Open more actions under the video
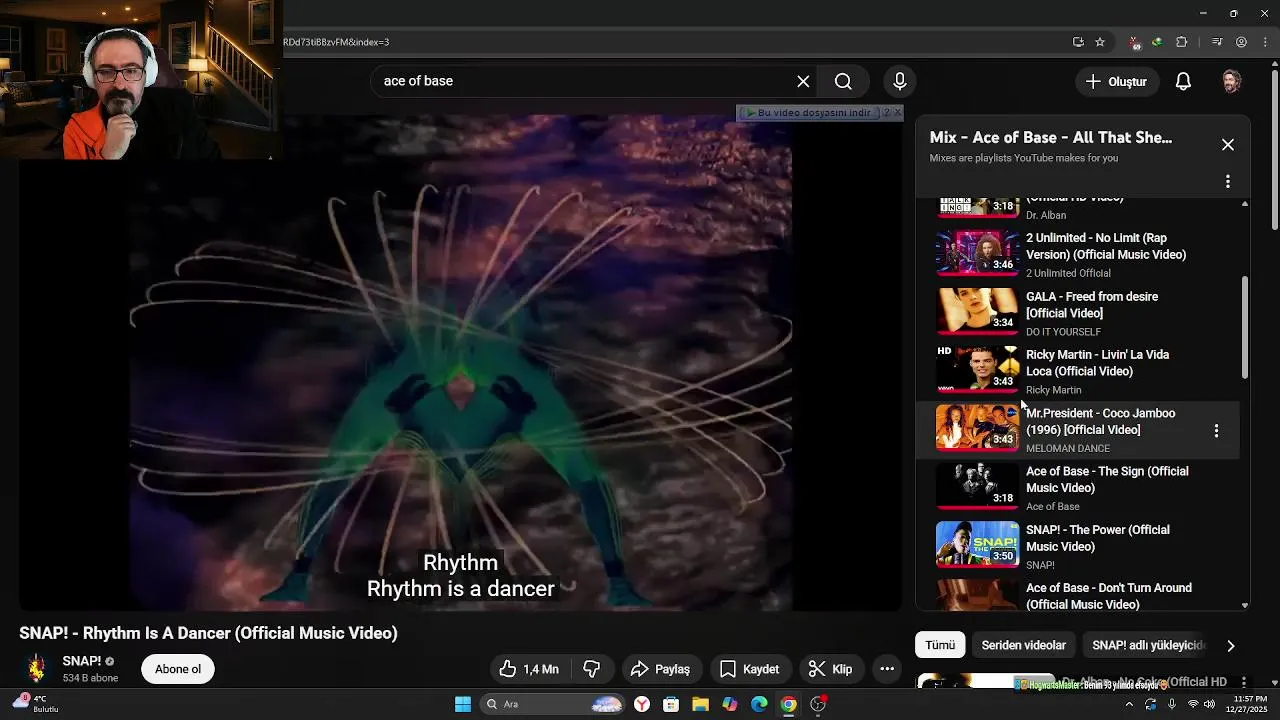Image resolution: width=1280 pixels, height=720 pixels. point(887,669)
